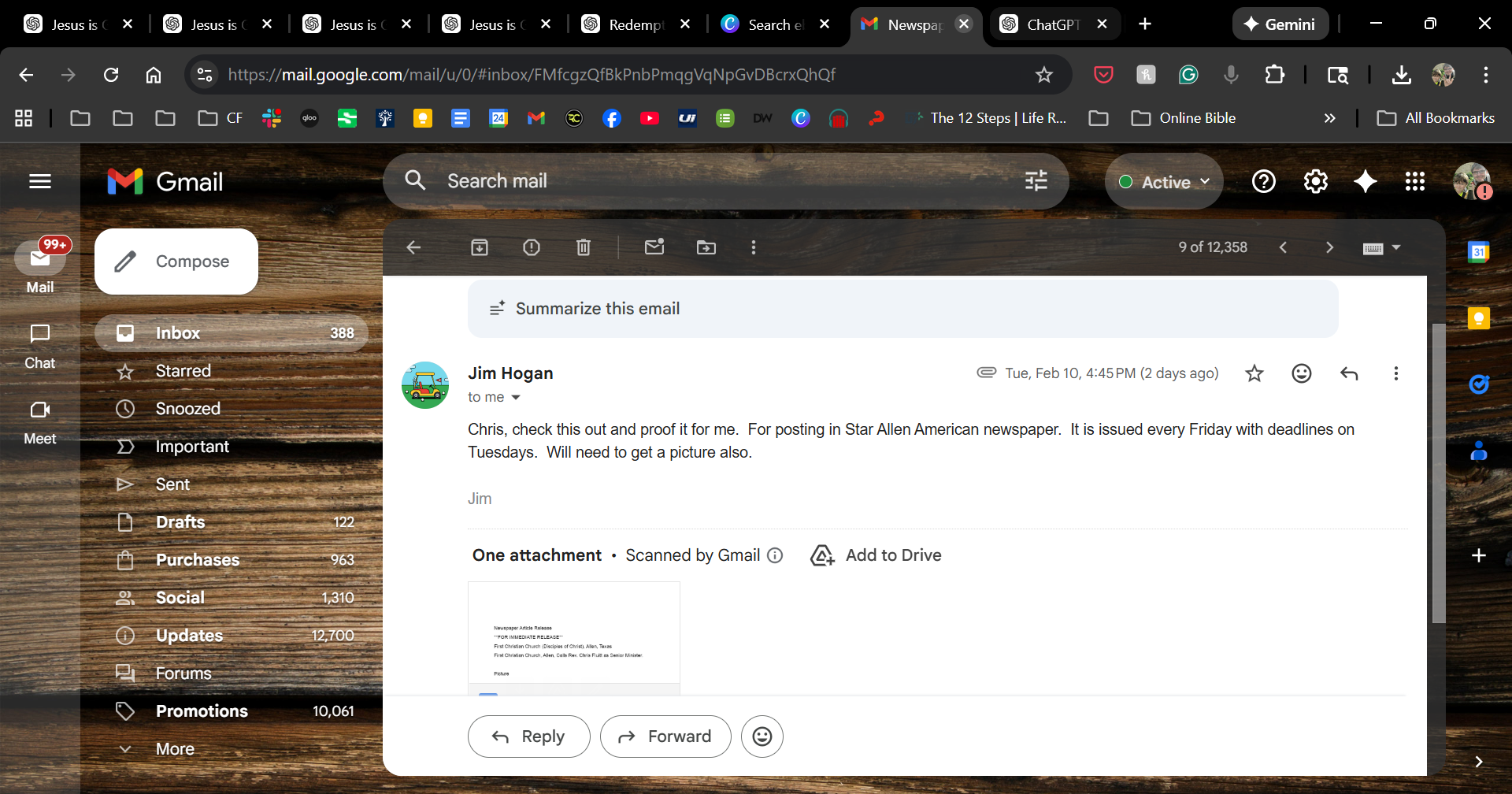The image size is (1512, 794).
Task: Click the Reply button
Action: pyautogui.click(x=528, y=736)
